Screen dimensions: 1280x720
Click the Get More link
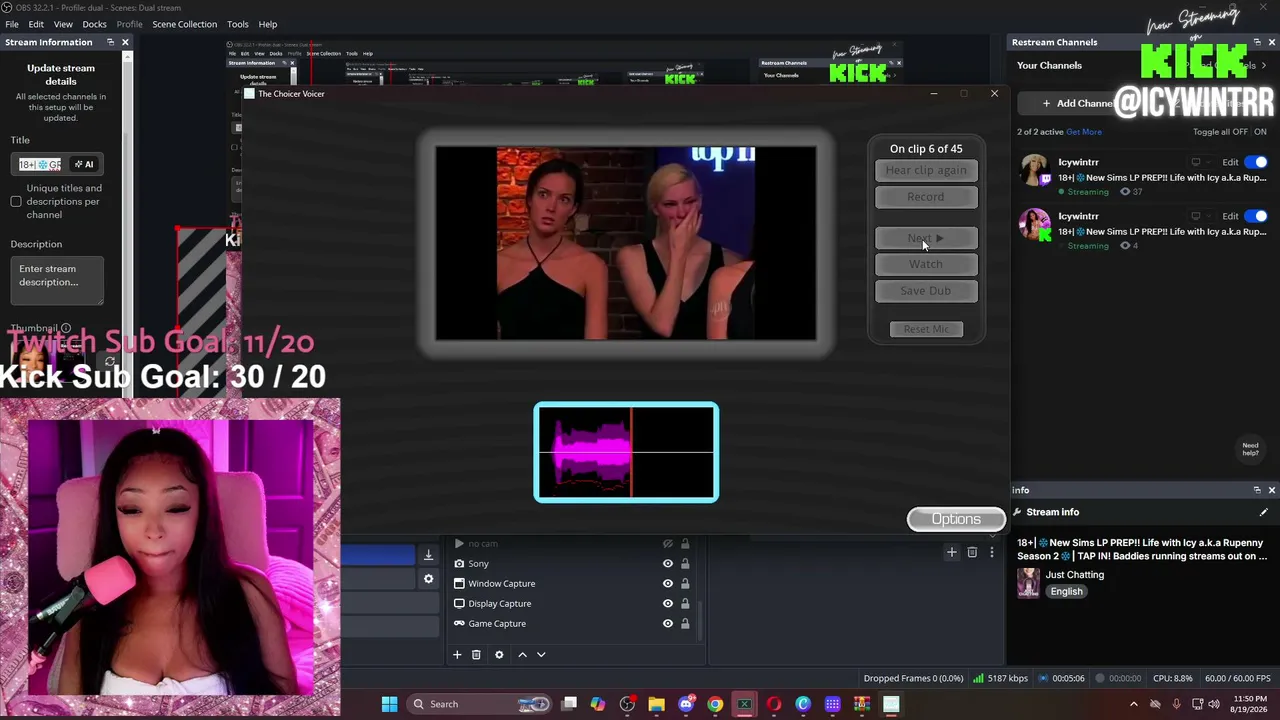(x=1084, y=132)
